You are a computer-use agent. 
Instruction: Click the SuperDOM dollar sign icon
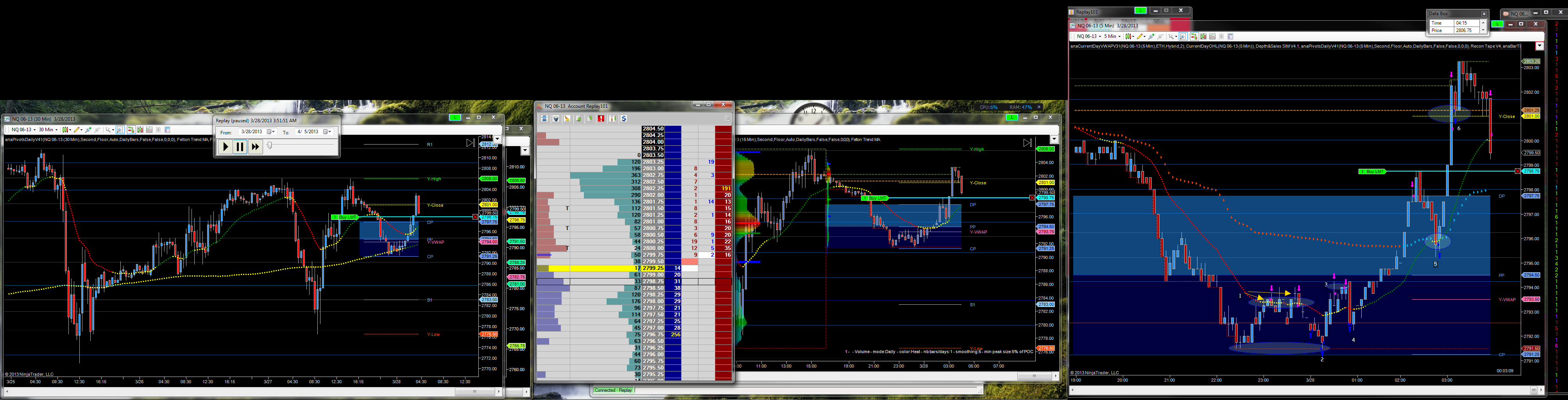[624, 119]
